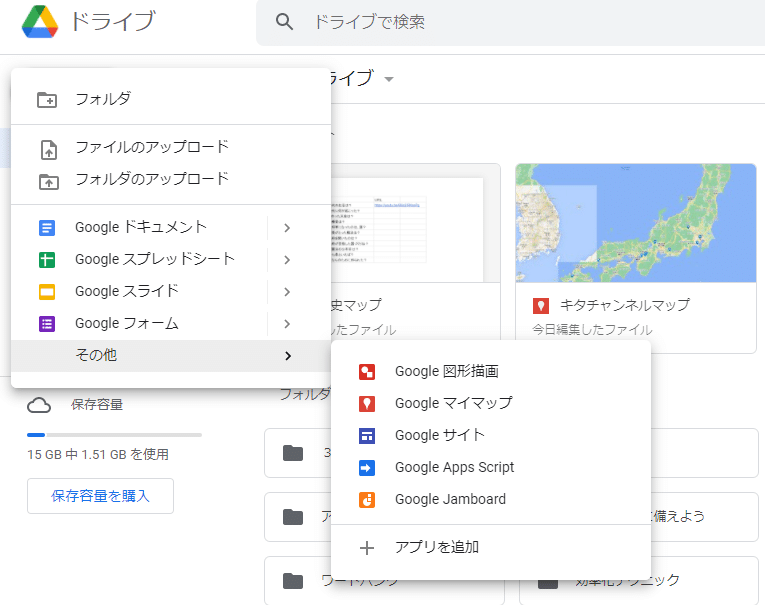Expand the Google ドキュメント submenu arrow
Screen dimensions: 765x605
click(x=287, y=228)
